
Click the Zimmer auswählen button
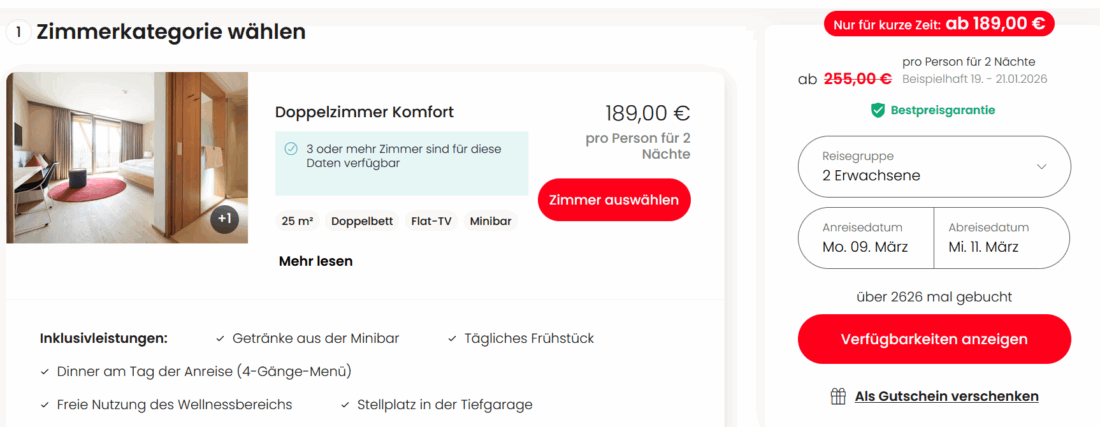pyautogui.click(x=614, y=200)
